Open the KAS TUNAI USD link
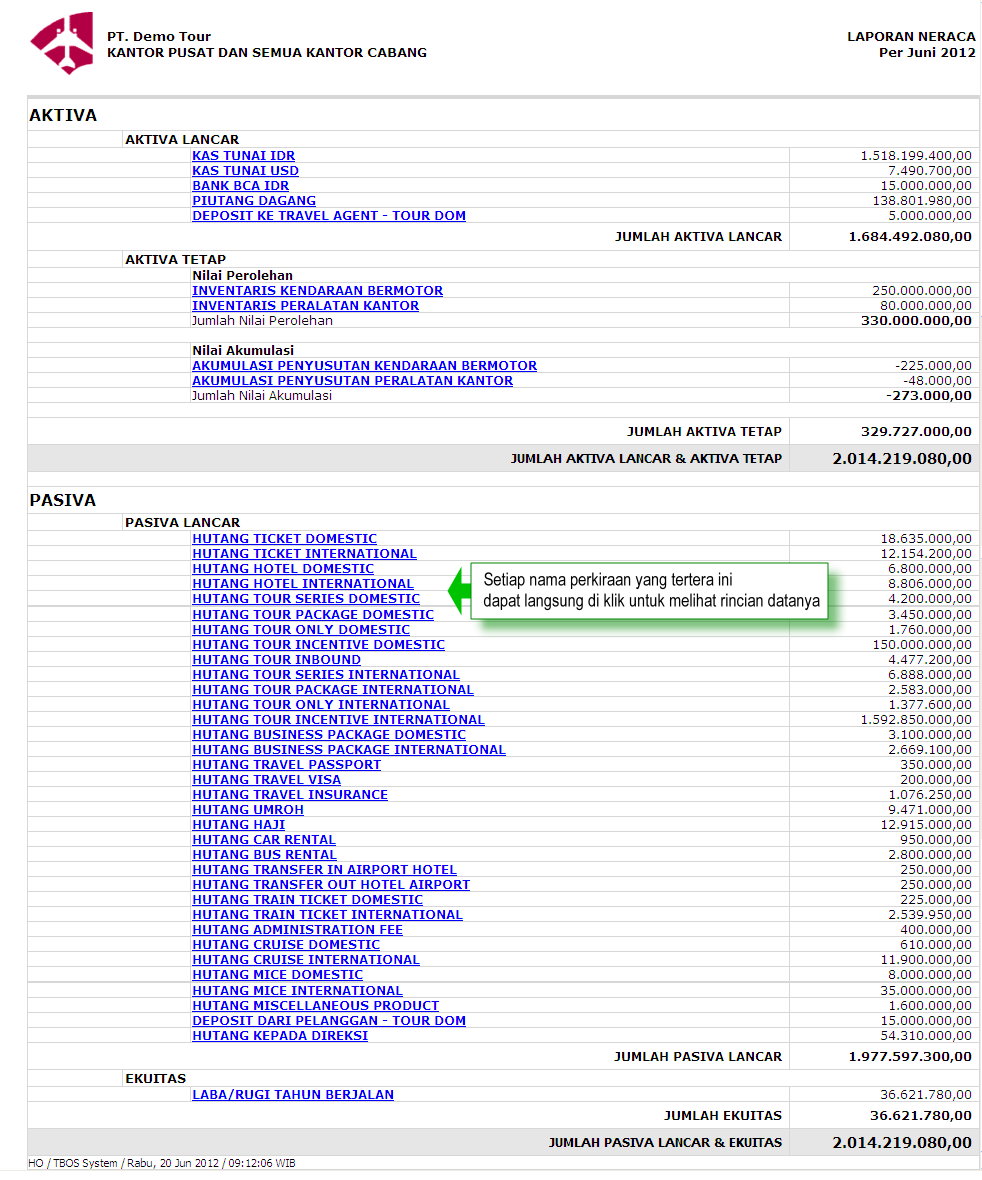 pyautogui.click(x=245, y=171)
